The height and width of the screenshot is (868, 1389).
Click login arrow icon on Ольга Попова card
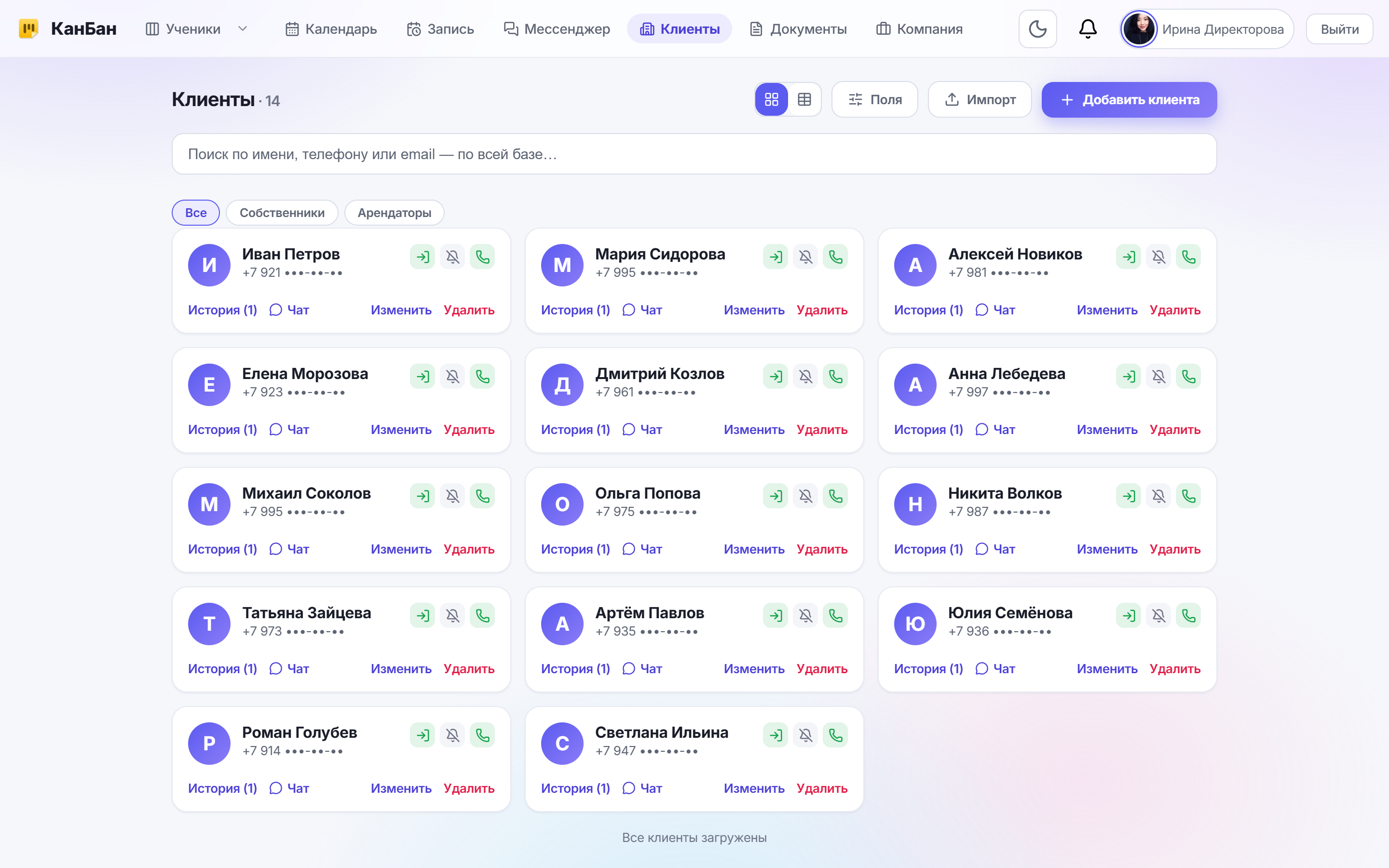(776, 496)
